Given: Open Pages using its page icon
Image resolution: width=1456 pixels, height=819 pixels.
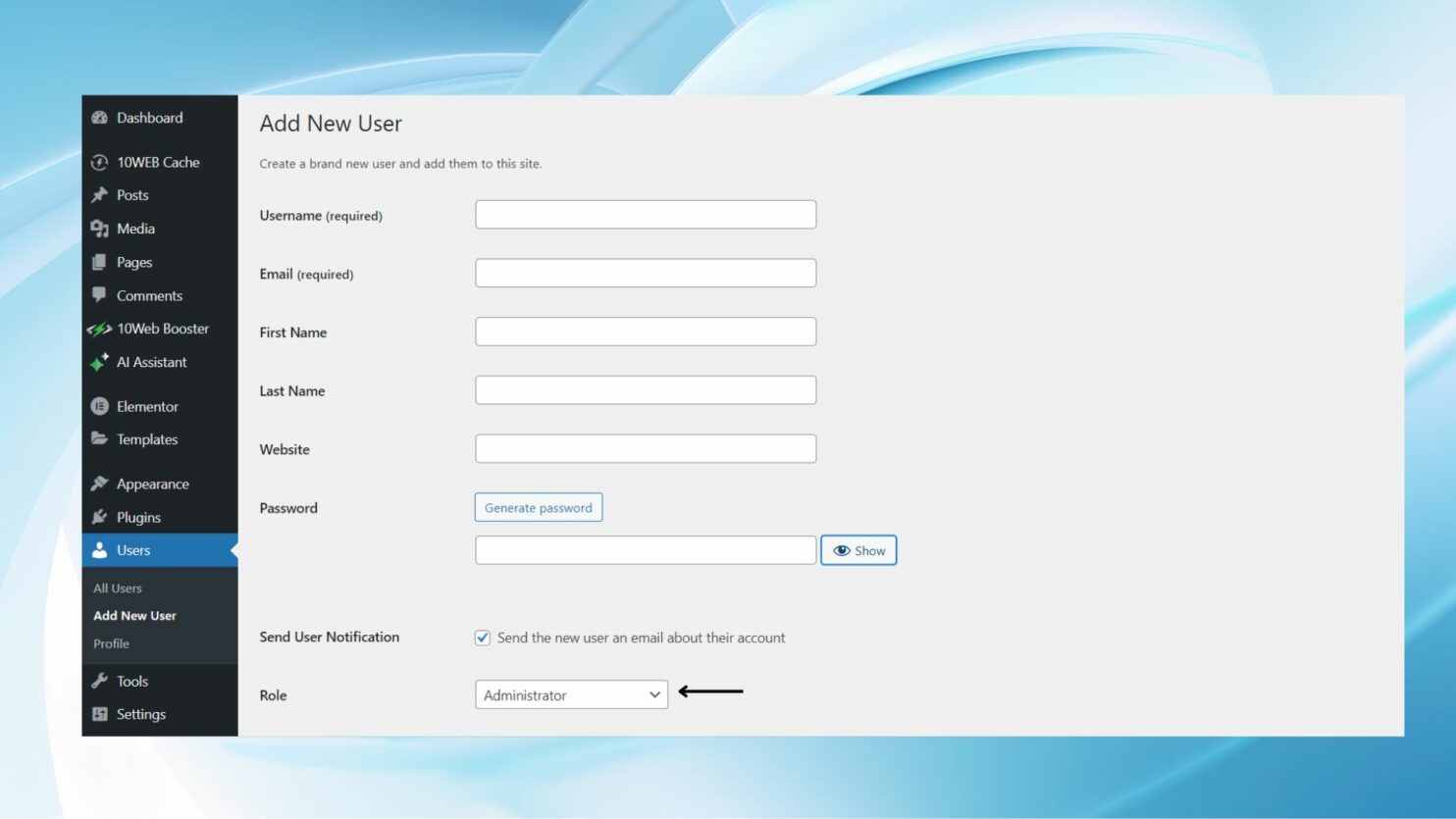Looking at the screenshot, I should [99, 262].
